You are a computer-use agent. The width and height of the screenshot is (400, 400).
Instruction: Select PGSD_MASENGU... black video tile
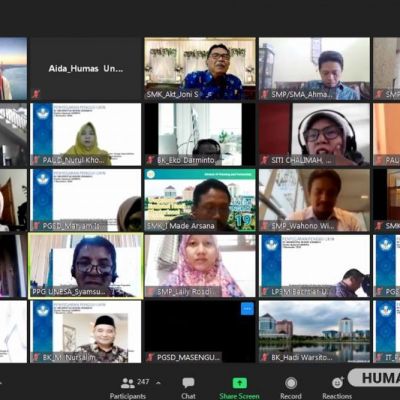(x=200, y=332)
